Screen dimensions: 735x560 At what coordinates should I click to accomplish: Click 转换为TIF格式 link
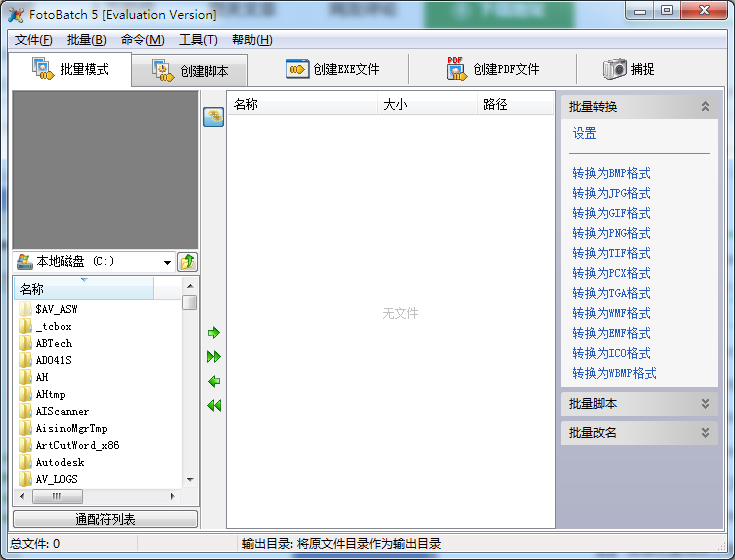(x=611, y=253)
